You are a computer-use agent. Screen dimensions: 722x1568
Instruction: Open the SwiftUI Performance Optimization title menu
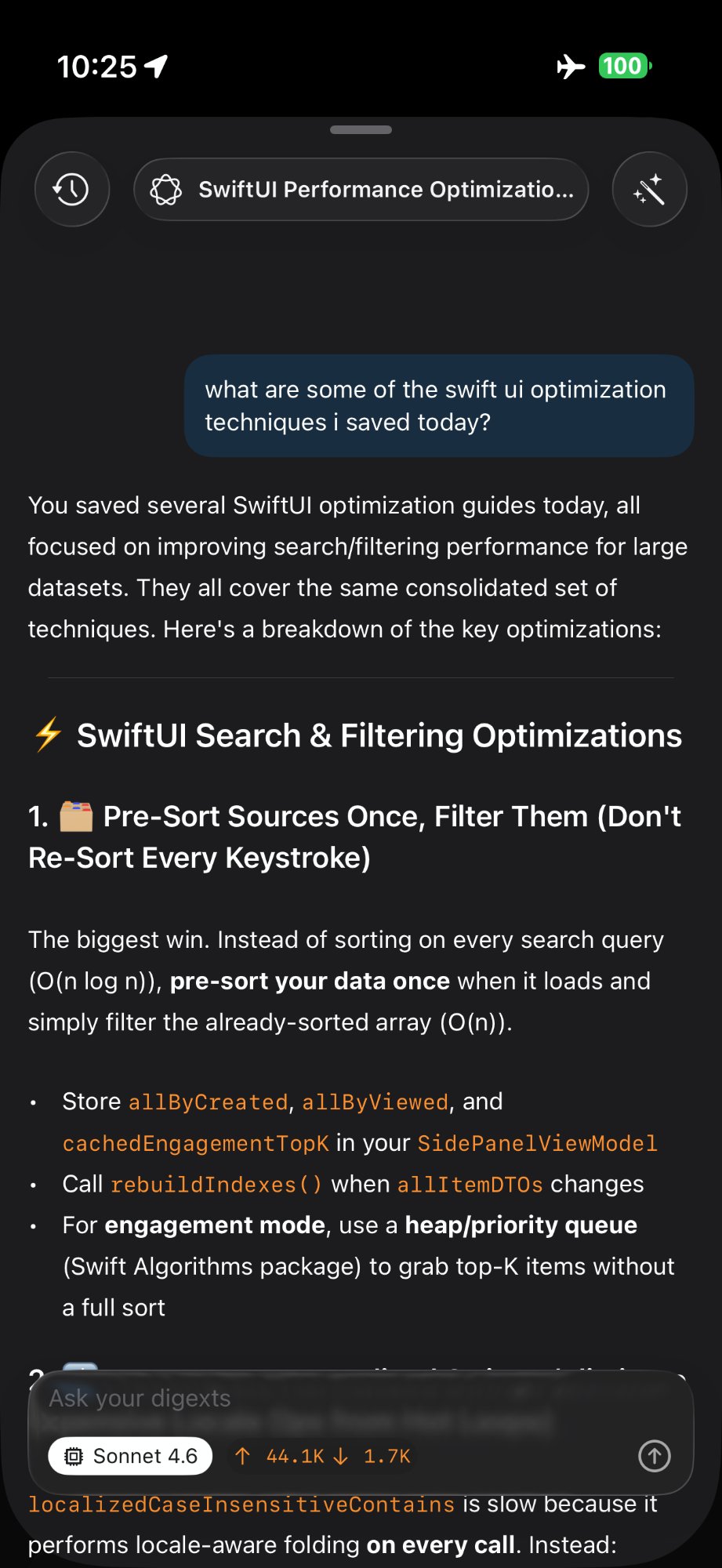pos(361,190)
